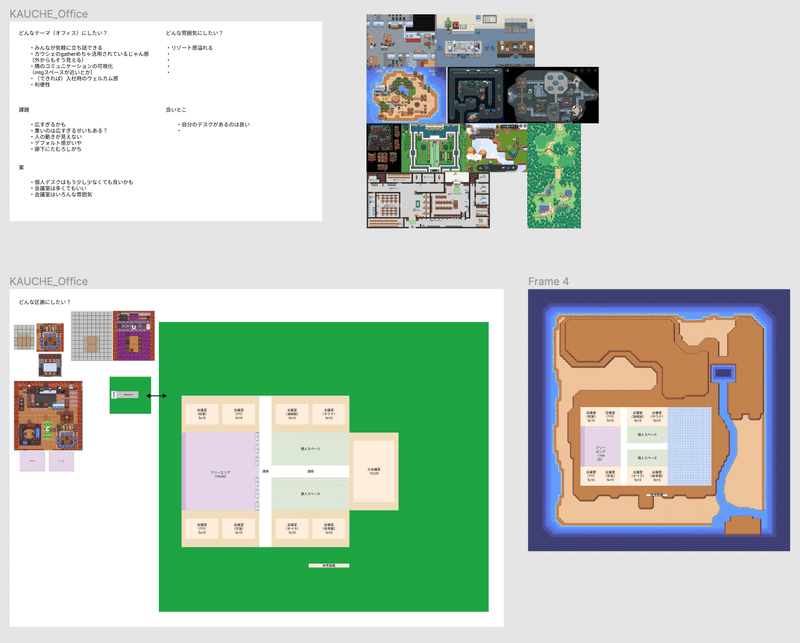Viewport: 800px width, 643px height.
Task: Select the small brown hut on the Frame 4 shore
Action: [x=743, y=526]
